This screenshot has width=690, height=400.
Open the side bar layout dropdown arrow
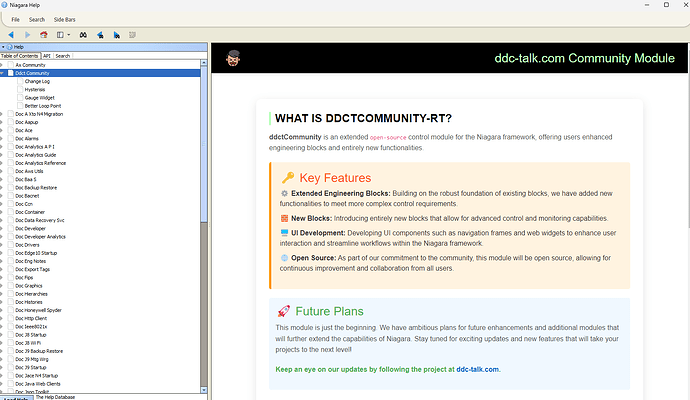[x=69, y=35]
